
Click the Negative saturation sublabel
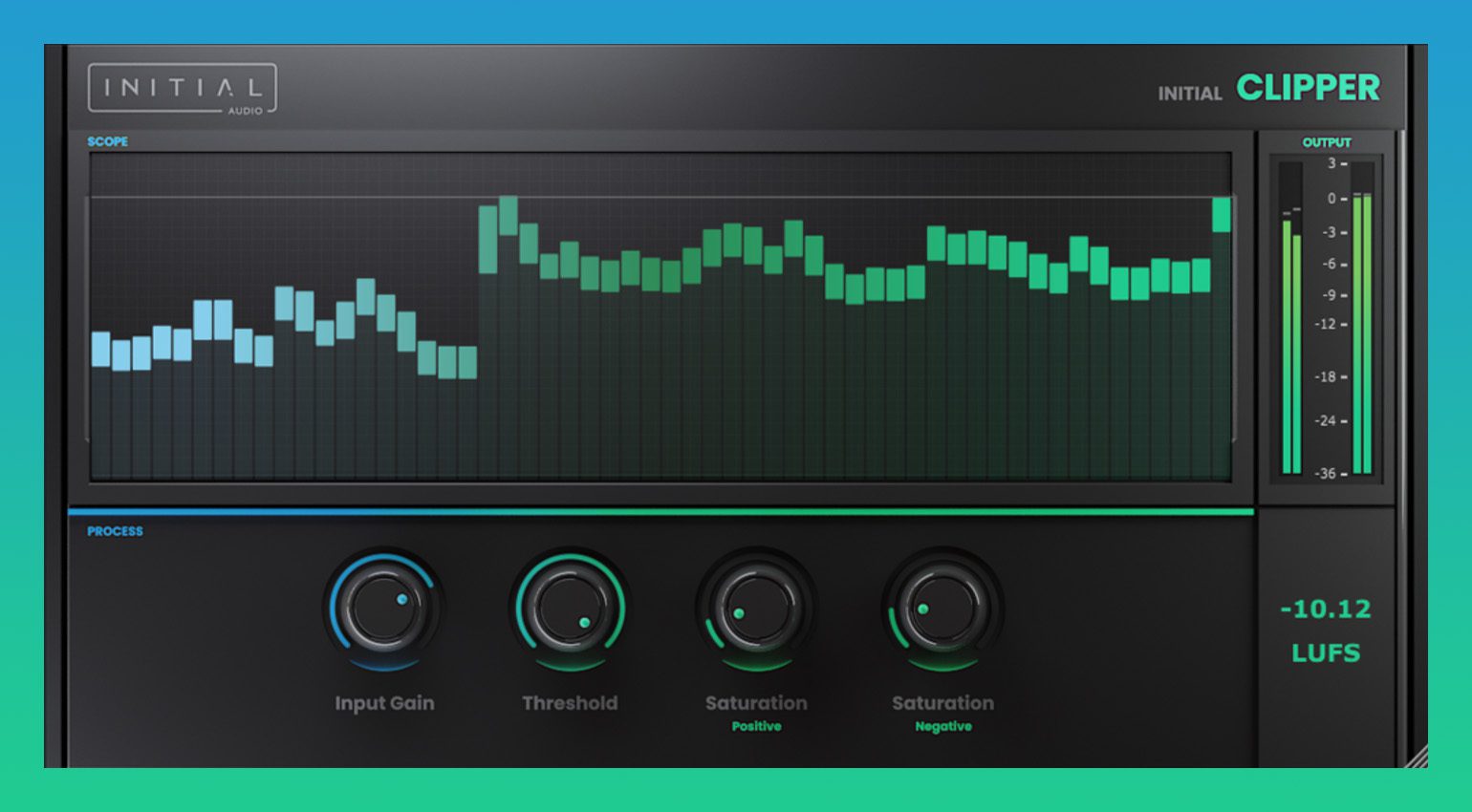point(943,727)
